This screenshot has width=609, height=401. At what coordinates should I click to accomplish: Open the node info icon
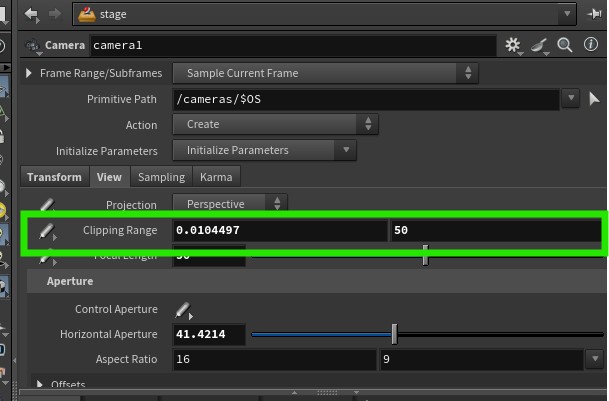[590, 45]
